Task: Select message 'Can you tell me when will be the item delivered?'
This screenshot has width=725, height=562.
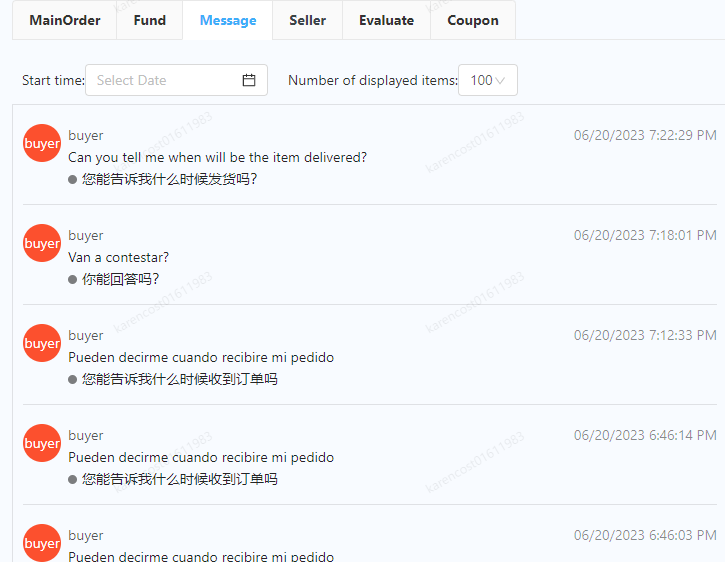Action: click(217, 157)
